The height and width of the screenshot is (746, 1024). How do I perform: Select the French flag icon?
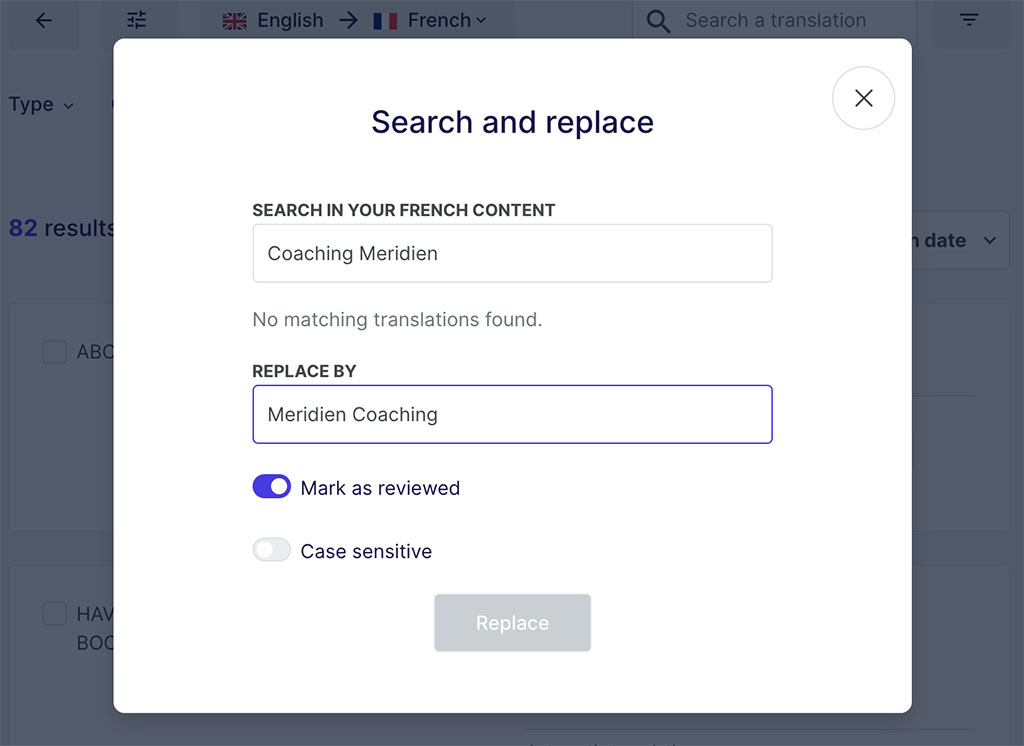tap(384, 20)
